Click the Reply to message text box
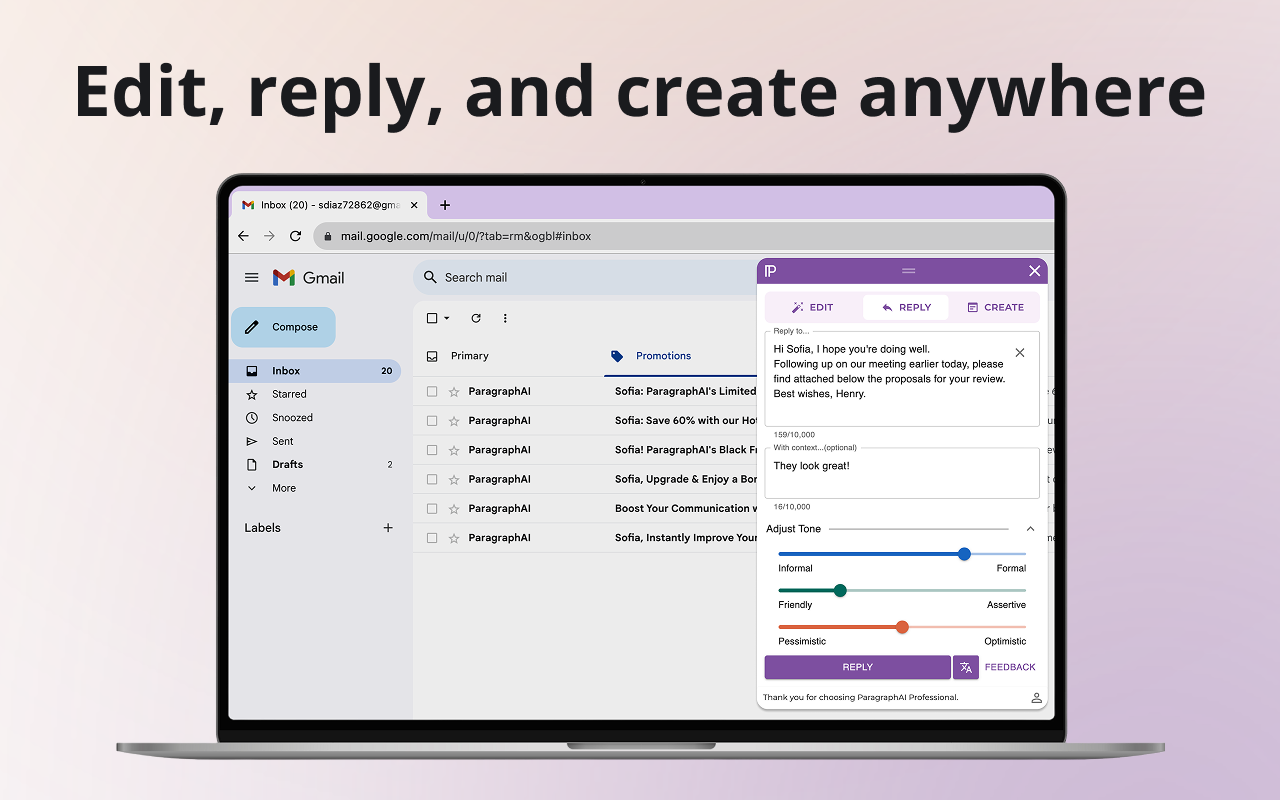 [x=902, y=379]
